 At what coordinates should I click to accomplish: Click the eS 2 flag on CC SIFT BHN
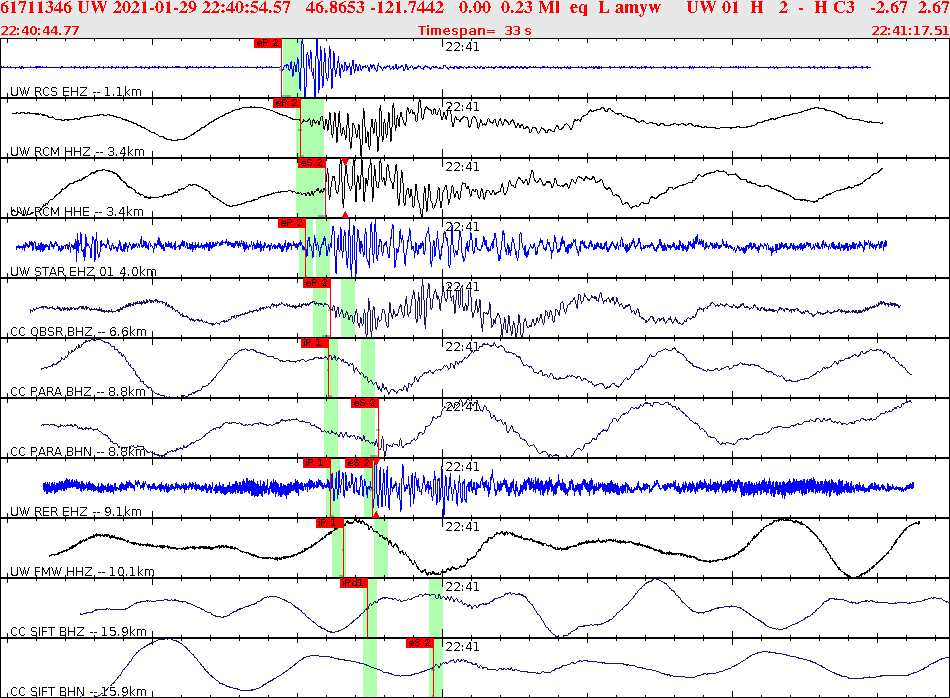418,645
